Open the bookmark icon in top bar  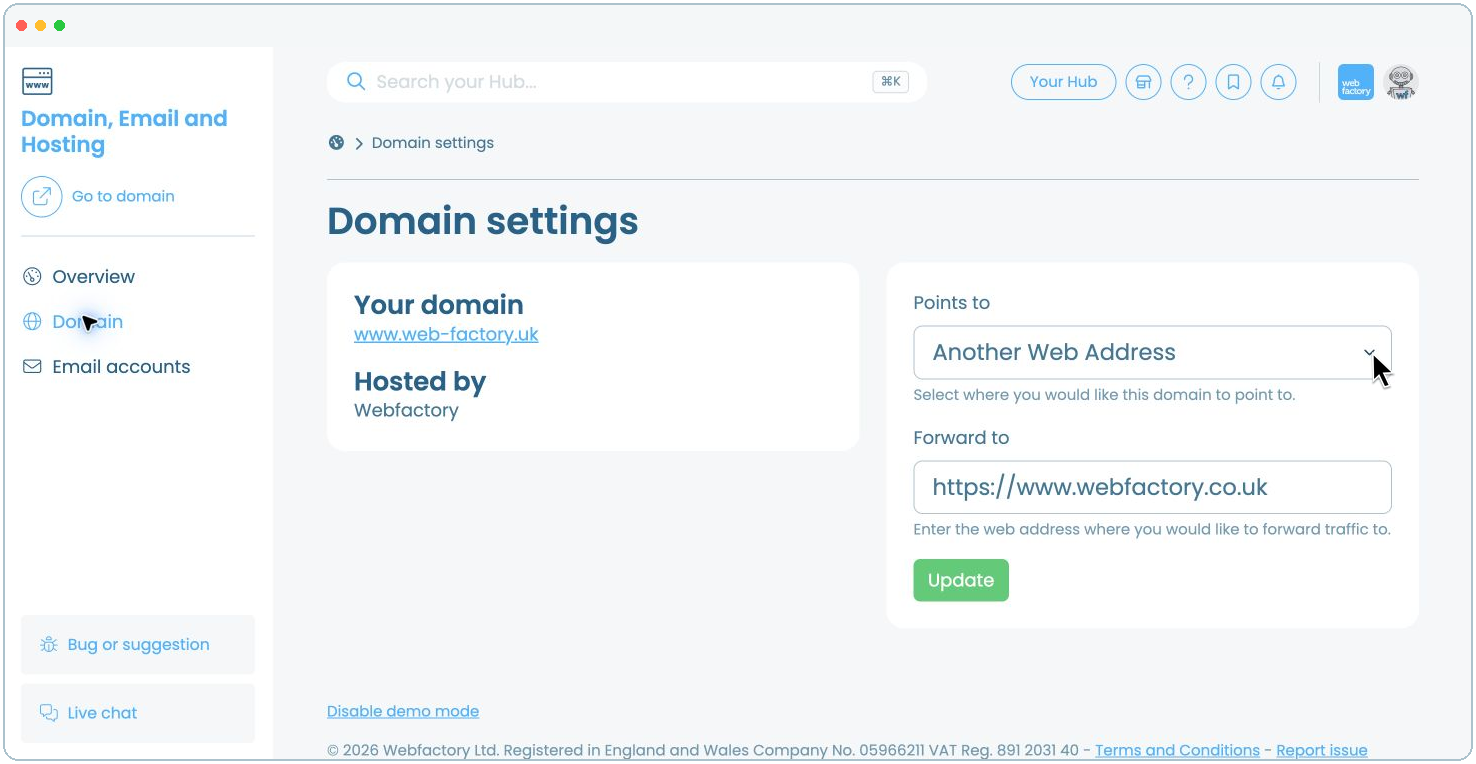[x=1233, y=82]
